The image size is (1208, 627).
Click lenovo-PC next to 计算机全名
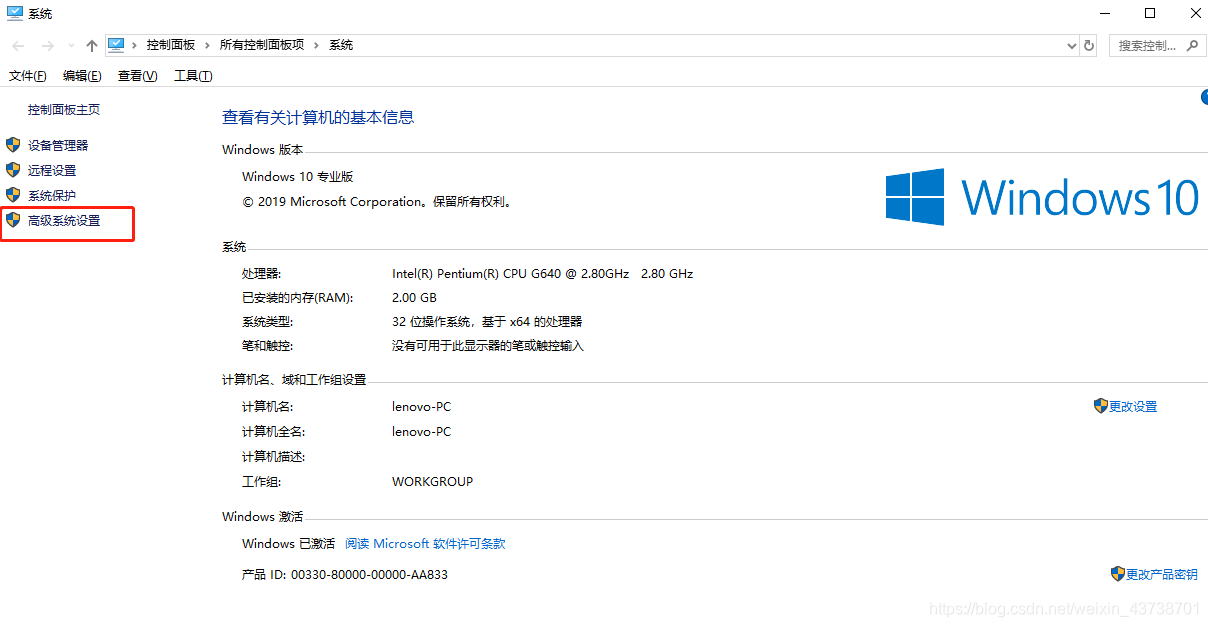click(x=421, y=432)
